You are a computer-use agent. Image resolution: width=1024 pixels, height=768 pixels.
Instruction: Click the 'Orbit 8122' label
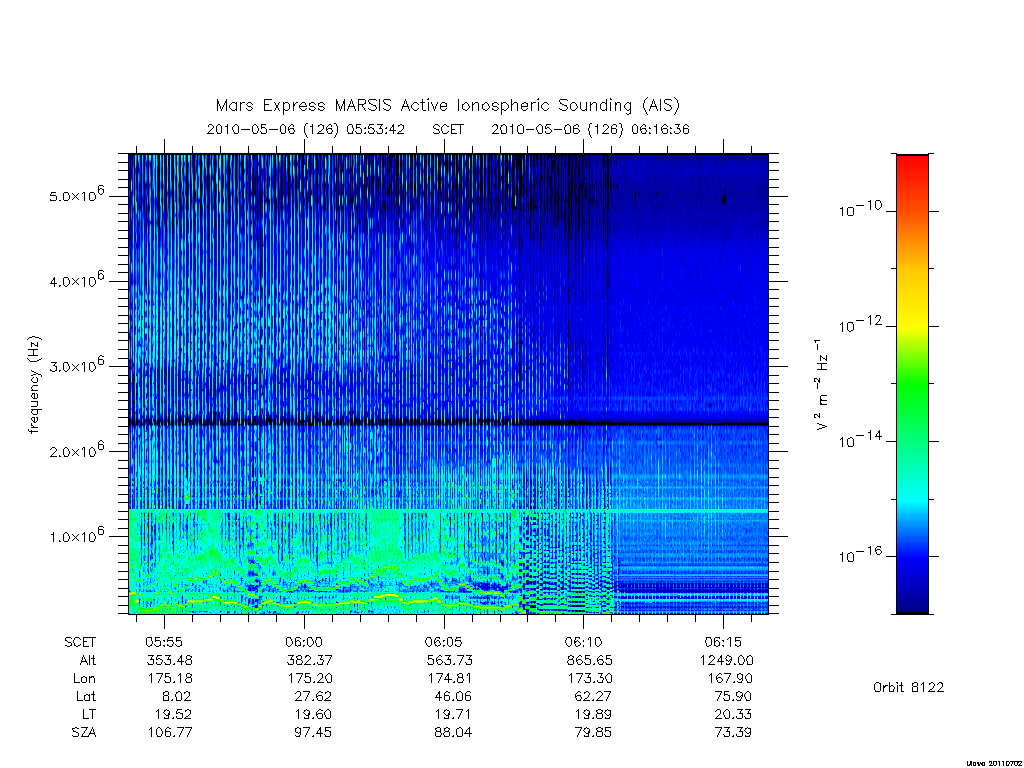click(x=908, y=687)
